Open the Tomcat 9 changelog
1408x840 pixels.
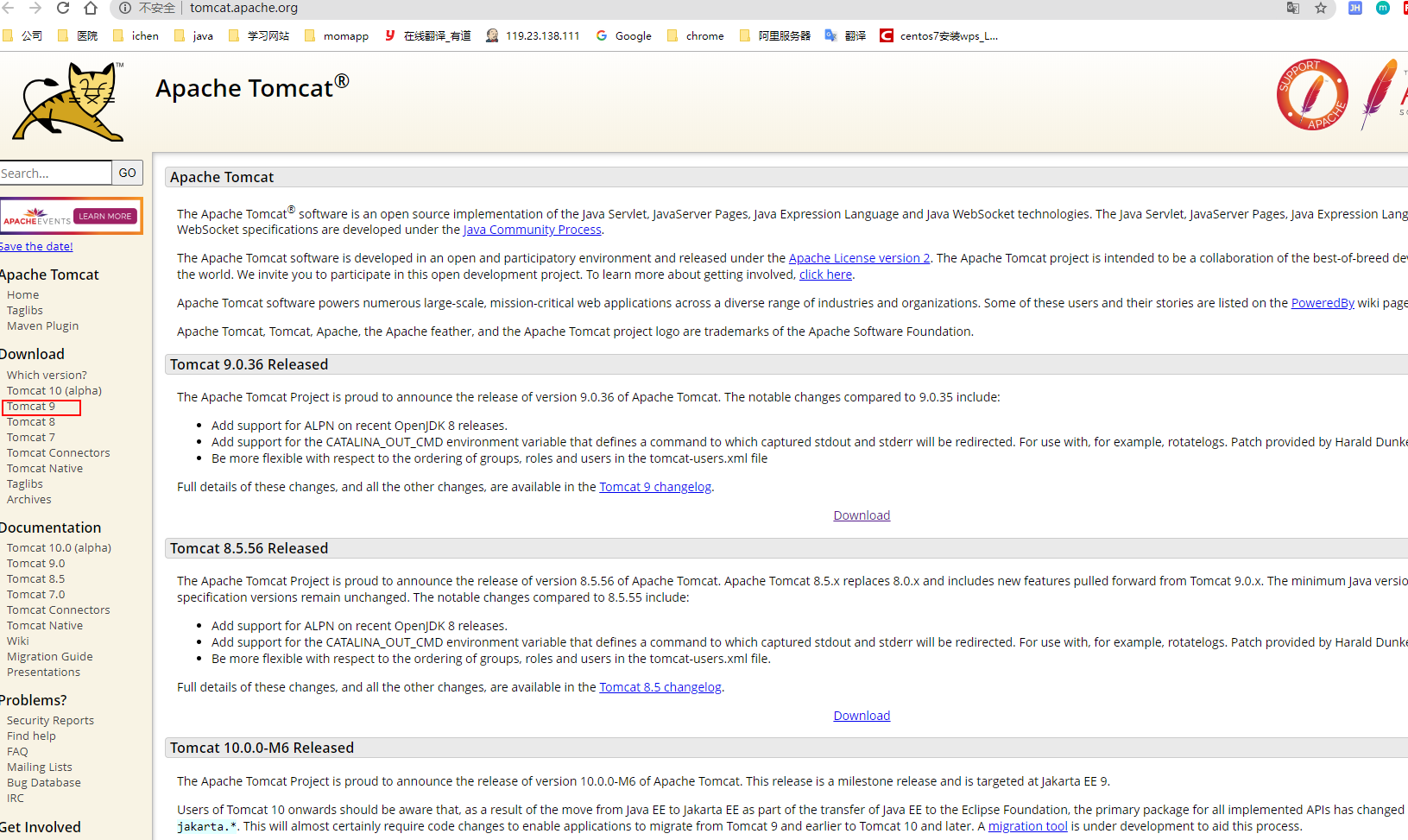pyautogui.click(x=654, y=486)
